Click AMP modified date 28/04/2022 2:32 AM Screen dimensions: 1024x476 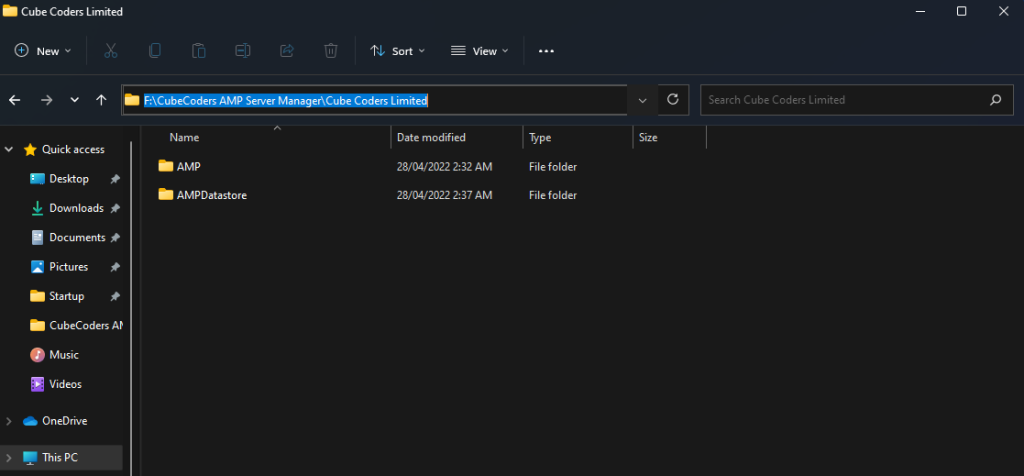[x=444, y=167]
